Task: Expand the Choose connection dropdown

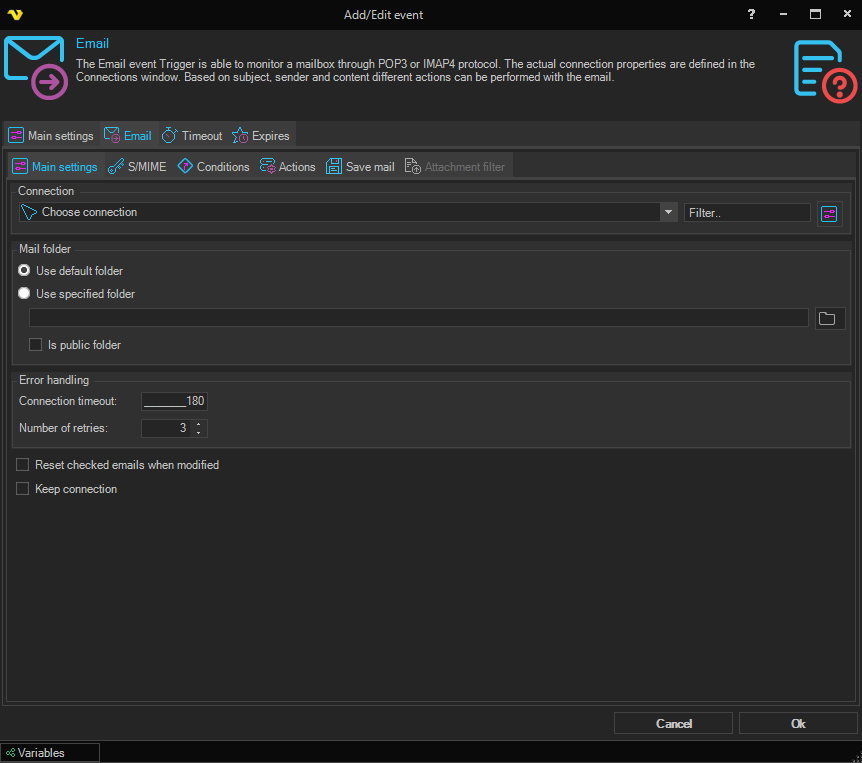Action: pyautogui.click(x=668, y=212)
